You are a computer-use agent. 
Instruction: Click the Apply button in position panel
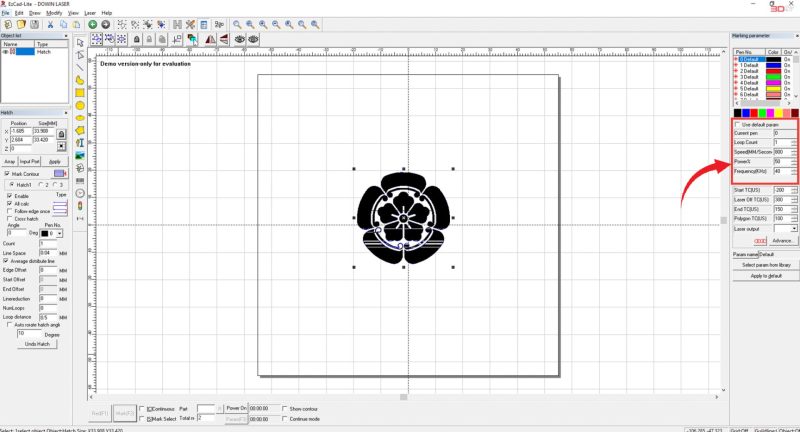click(x=55, y=162)
